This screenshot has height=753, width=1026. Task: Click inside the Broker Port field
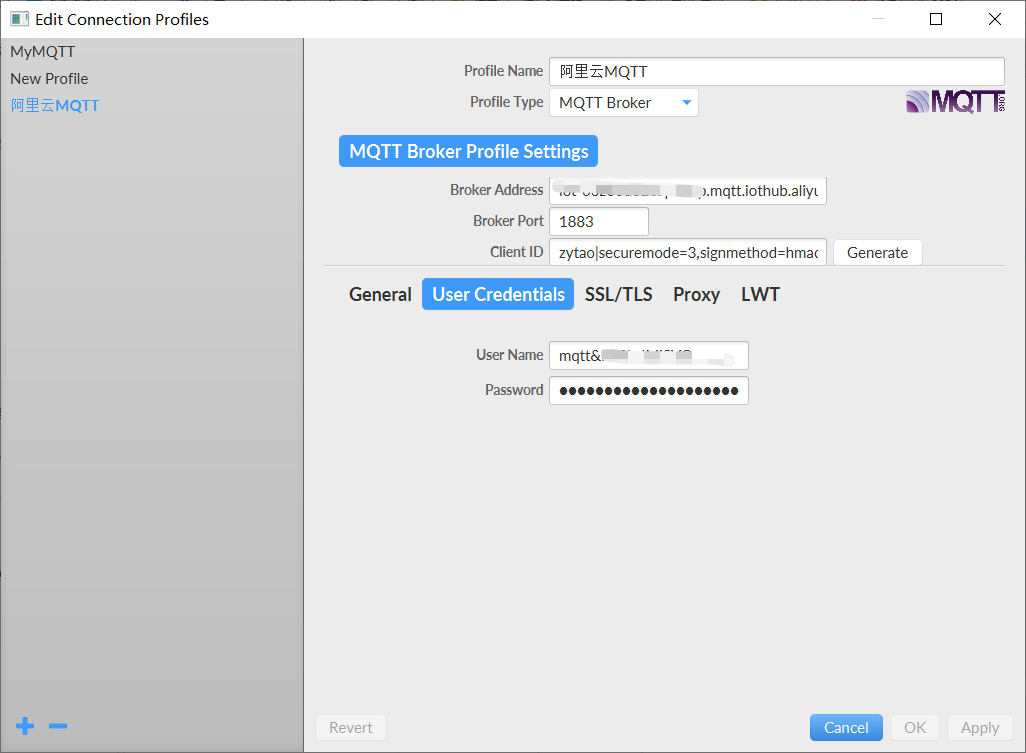click(598, 221)
